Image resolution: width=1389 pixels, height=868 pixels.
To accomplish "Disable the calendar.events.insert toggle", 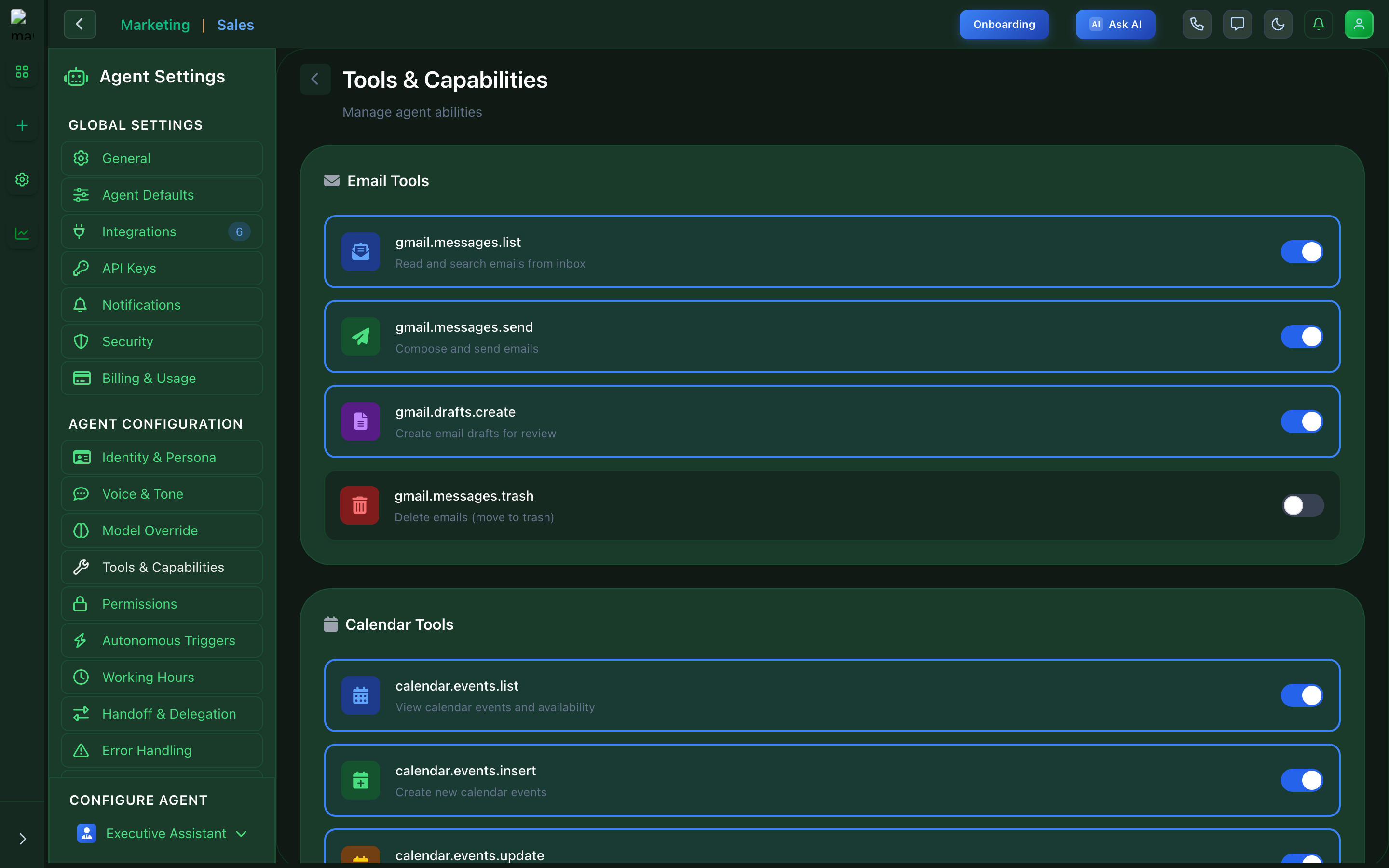I will point(1302,780).
